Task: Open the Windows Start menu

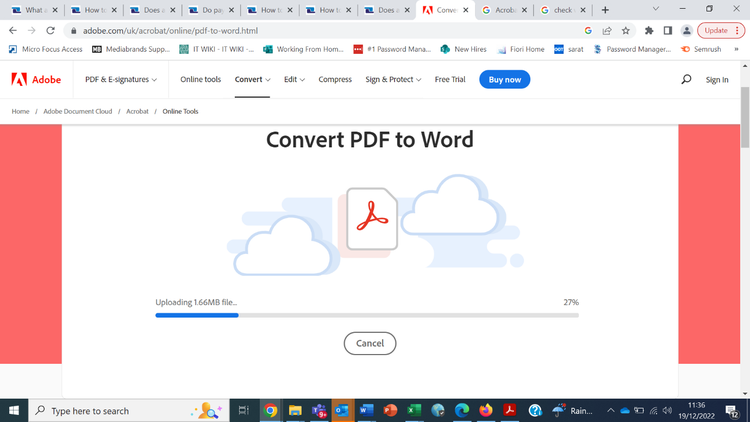Action: point(14,411)
